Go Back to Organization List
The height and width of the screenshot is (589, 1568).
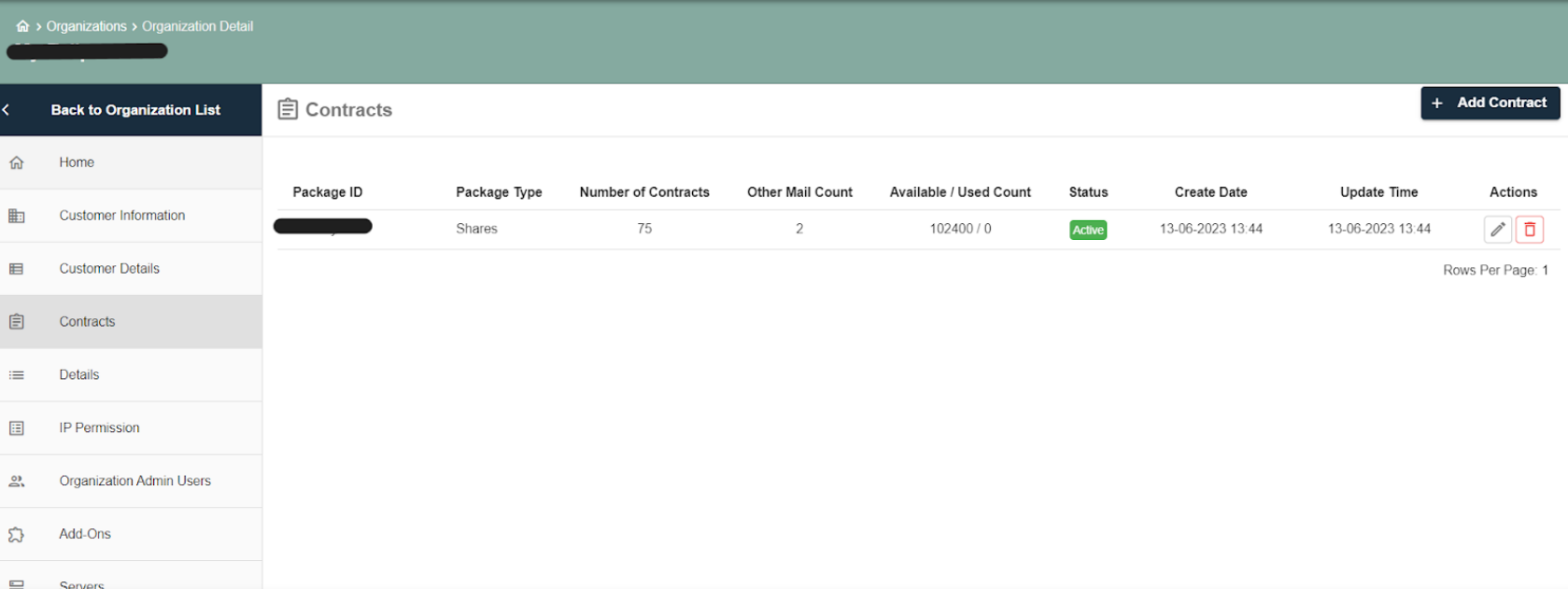[135, 110]
